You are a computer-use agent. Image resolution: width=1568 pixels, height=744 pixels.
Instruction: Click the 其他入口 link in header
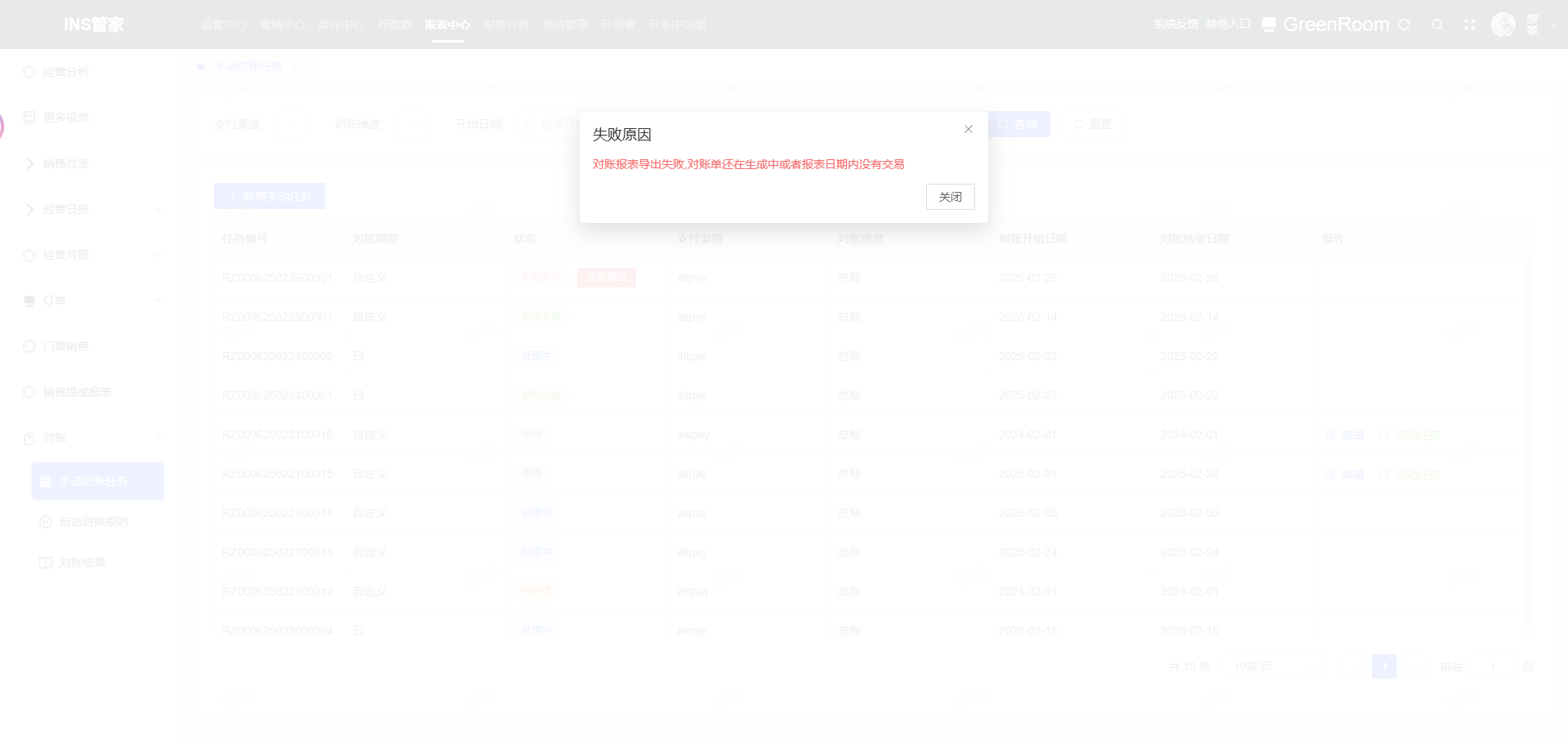click(1228, 25)
